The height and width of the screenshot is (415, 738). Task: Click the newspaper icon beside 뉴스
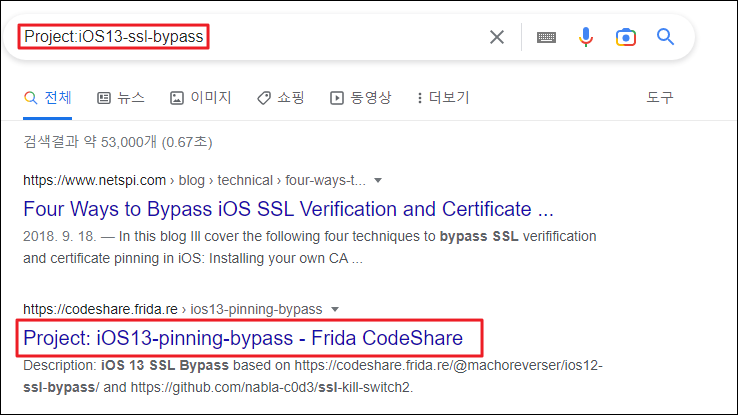coord(104,98)
